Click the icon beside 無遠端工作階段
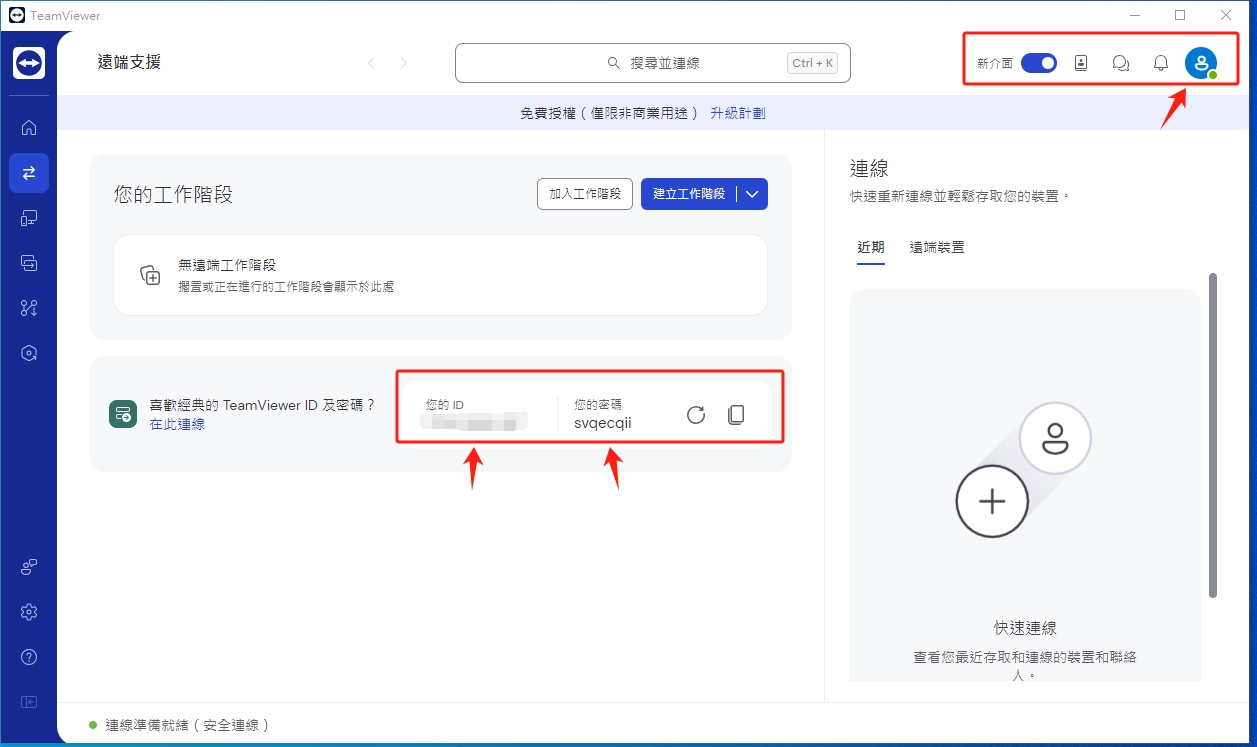This screenshot has height=747, width=1257. click(x=150, y=275)
